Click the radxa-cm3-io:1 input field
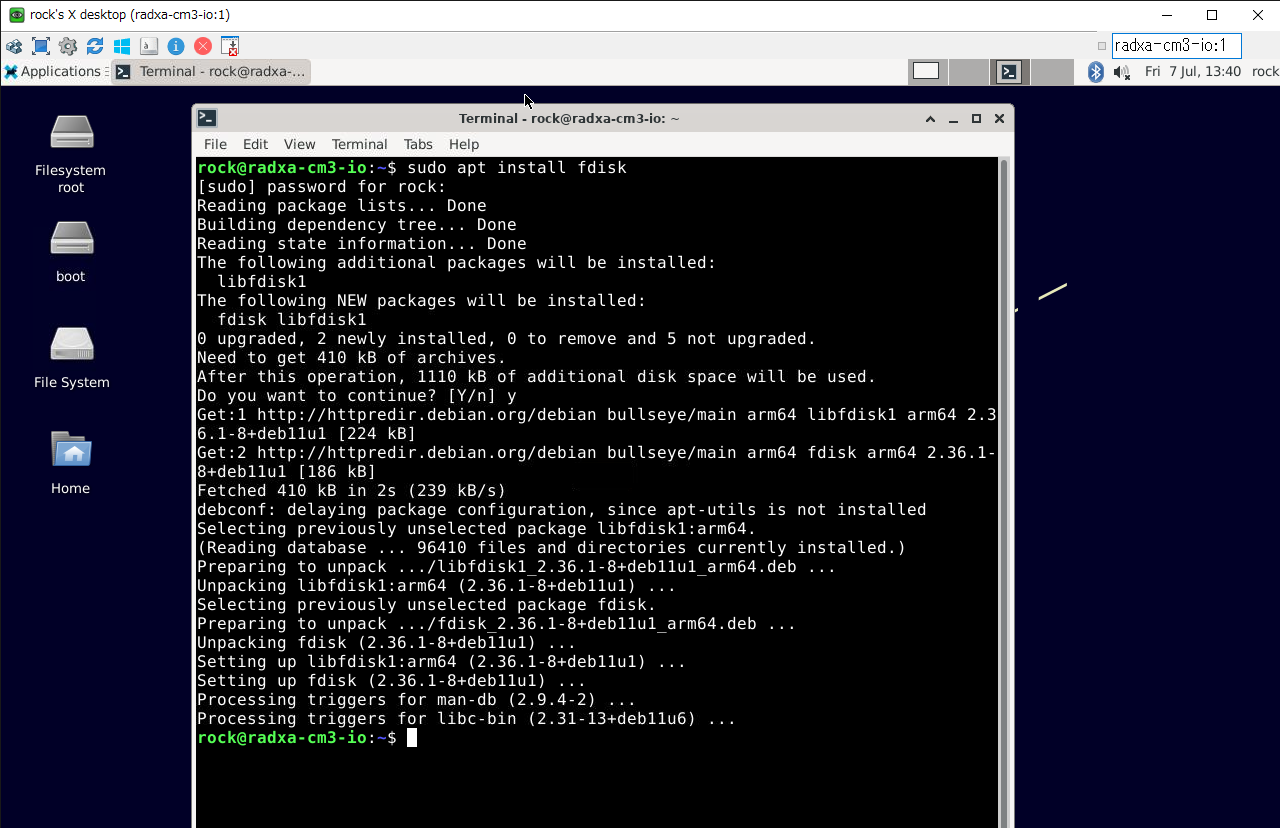1280x828 pixels. [1176, 45]
